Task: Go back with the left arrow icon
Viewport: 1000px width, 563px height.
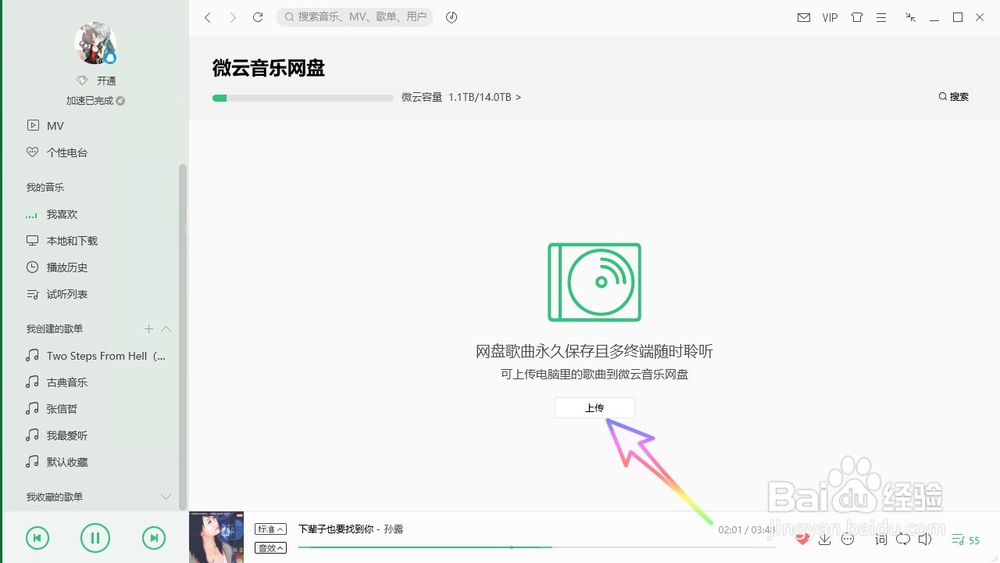Action: (x=207, y=17)
